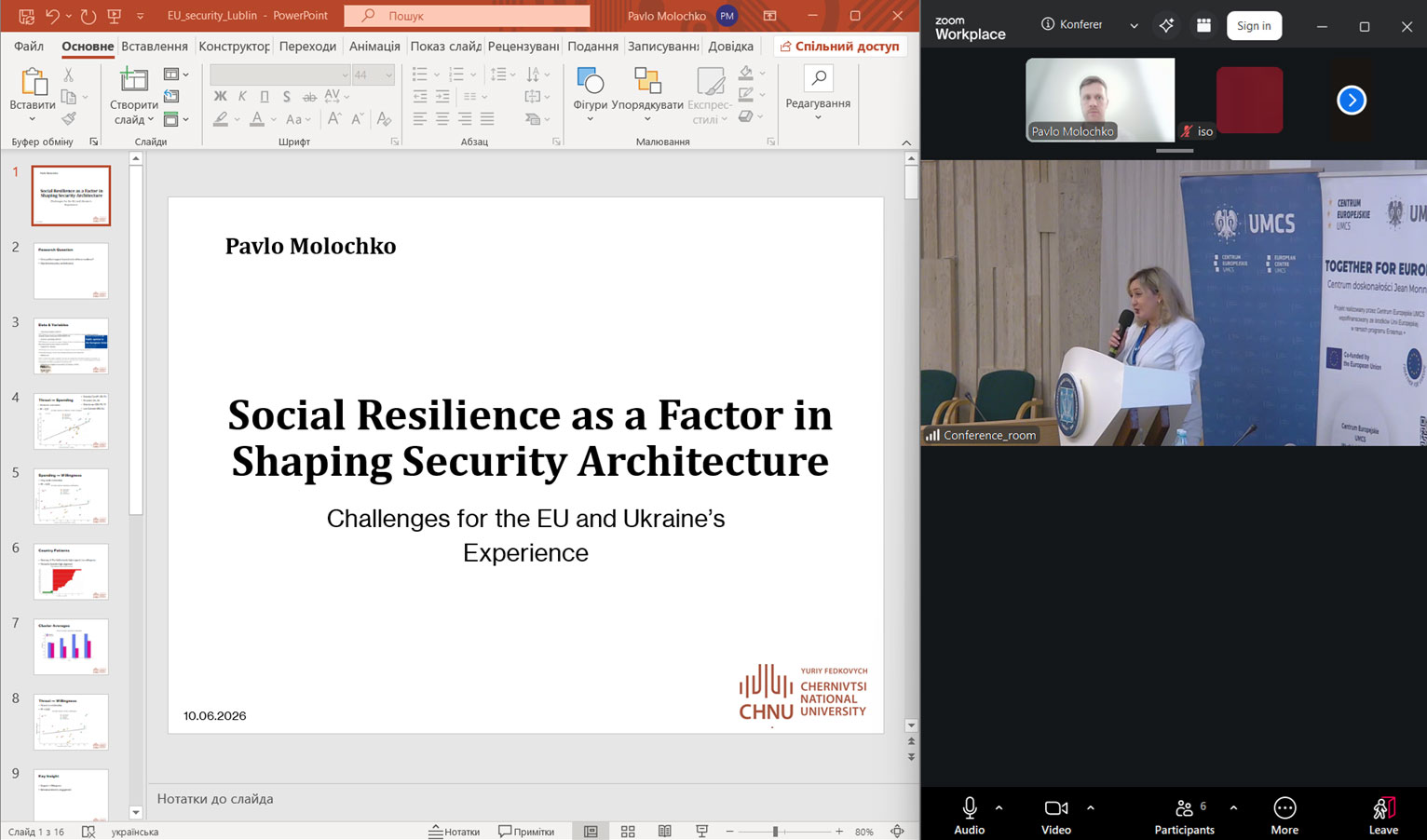Click the Створити слайд icon
Image resolution: width=1427 pixels, height=840 pixels.
133,95
